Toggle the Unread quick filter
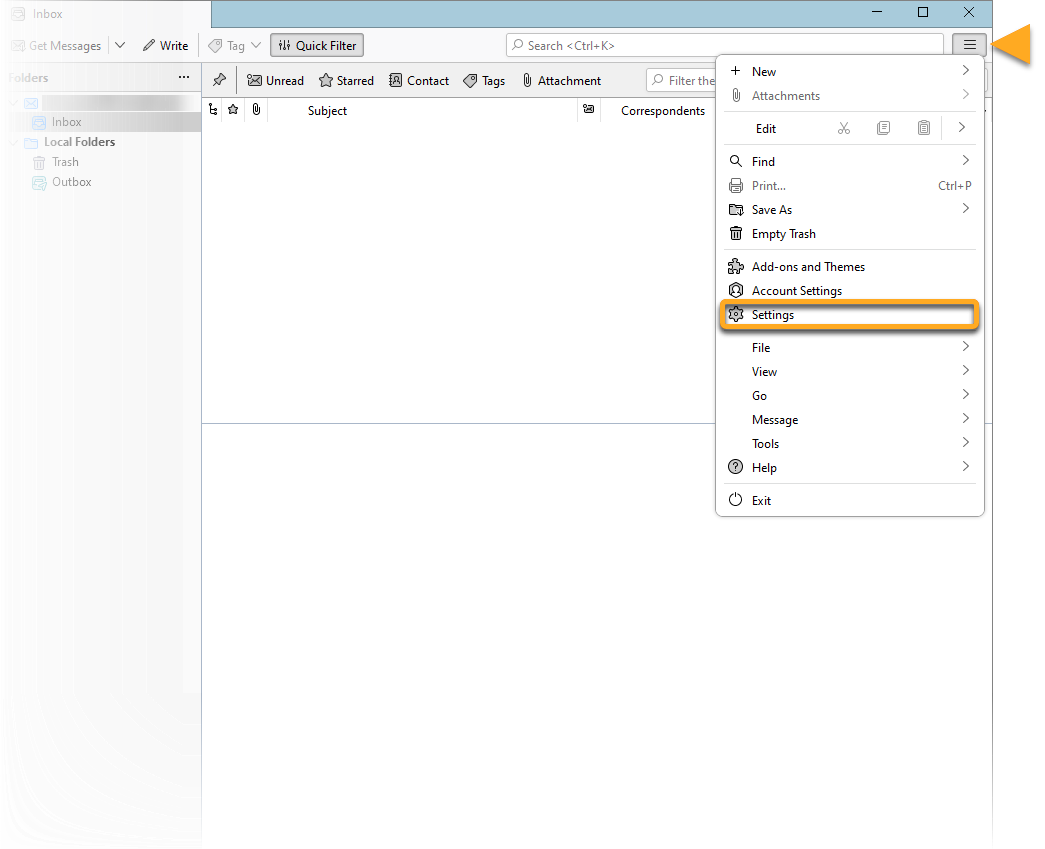 tap(275, 80)
